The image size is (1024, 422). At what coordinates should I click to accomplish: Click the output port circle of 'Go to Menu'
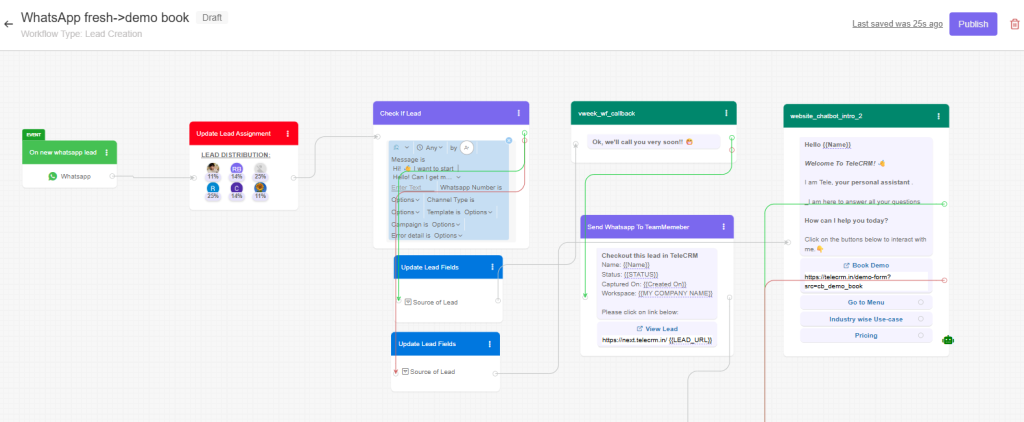pos(921,302)
